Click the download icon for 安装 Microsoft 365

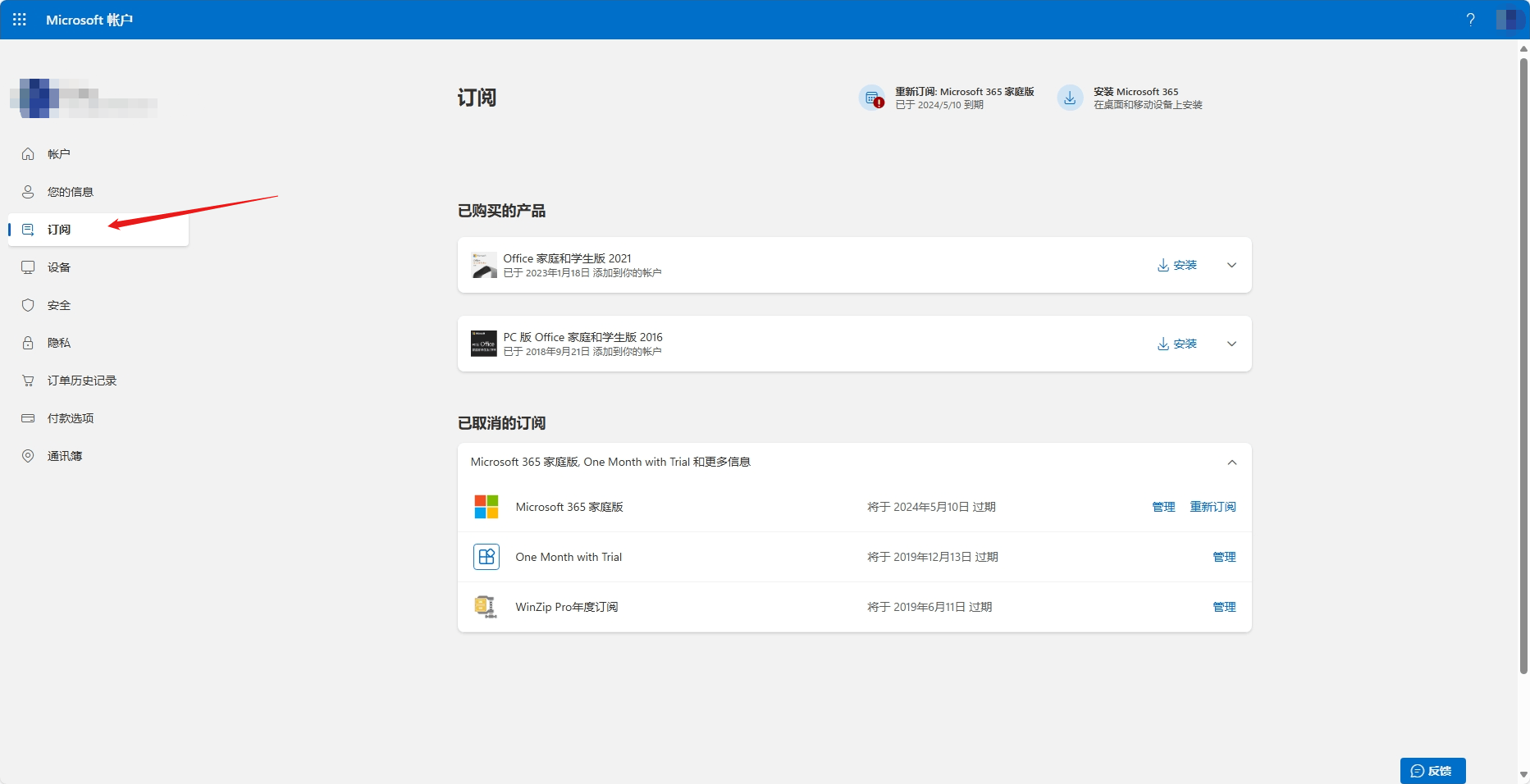coord(1070,98)
